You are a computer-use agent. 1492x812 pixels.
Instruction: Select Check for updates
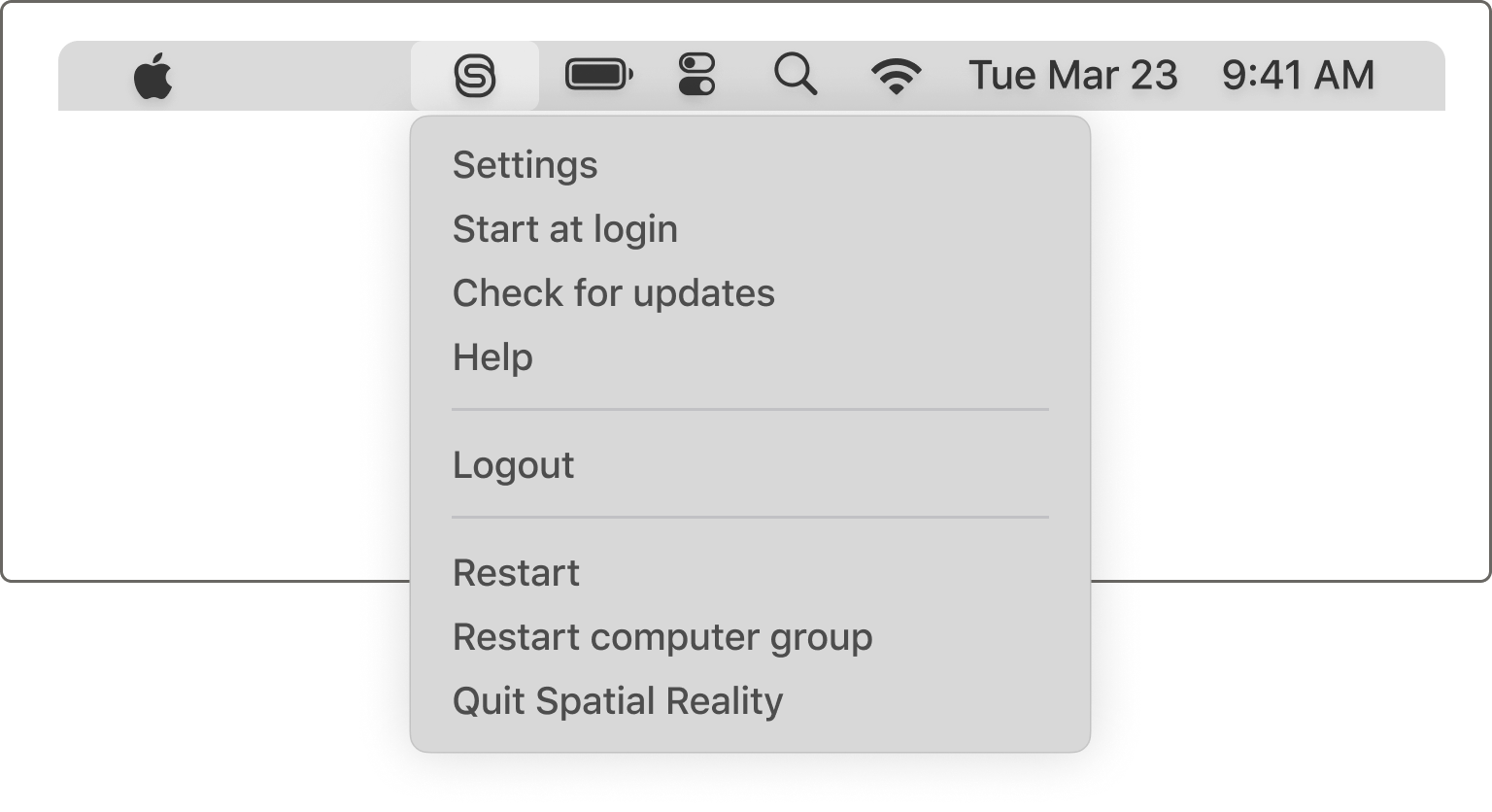tap(614, 293)
